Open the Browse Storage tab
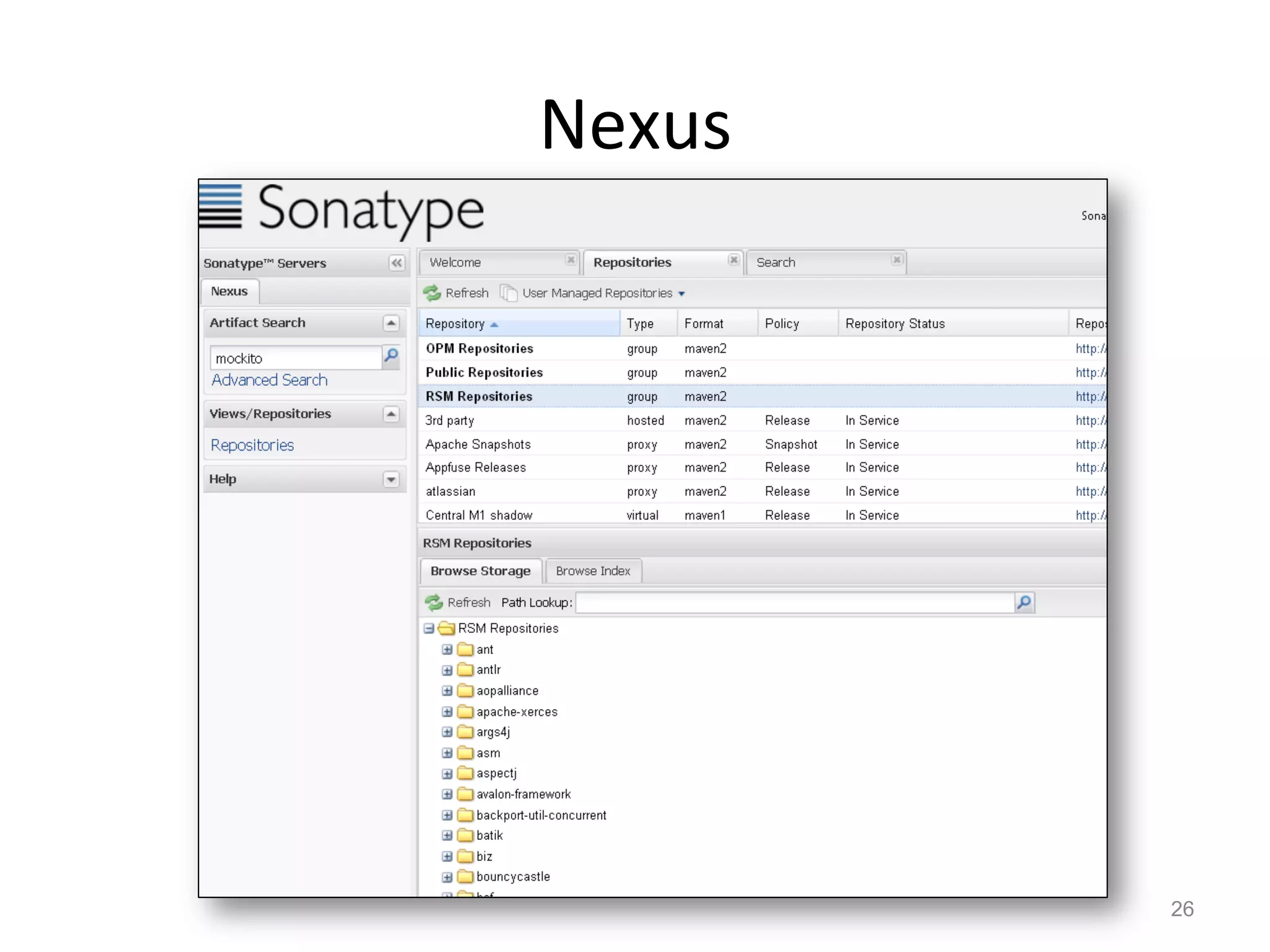 pos(481,571)
